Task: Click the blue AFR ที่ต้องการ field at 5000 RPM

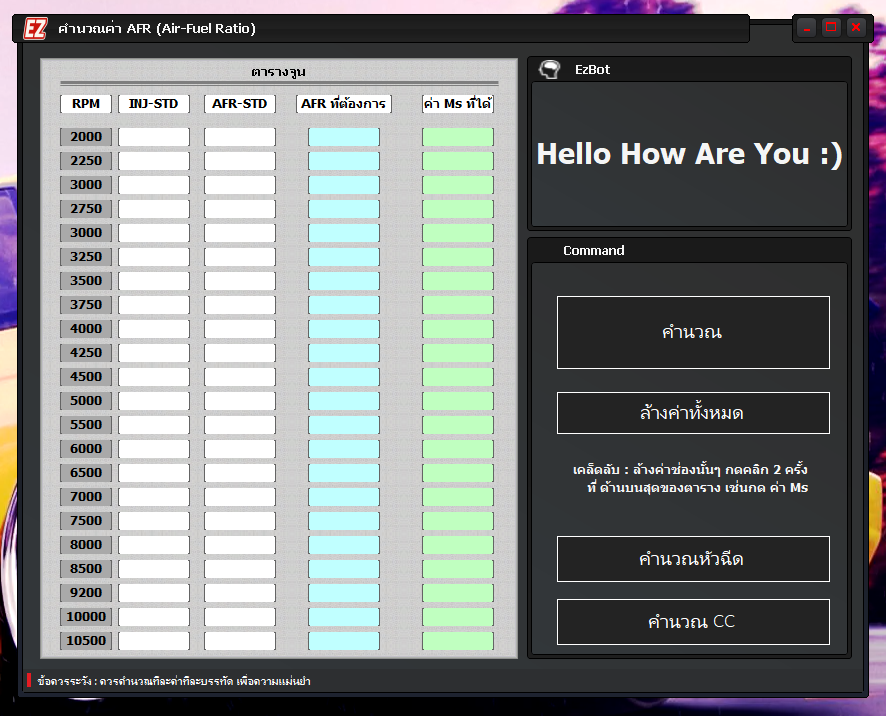Action: pyautogui.click(x=342, y=400)
